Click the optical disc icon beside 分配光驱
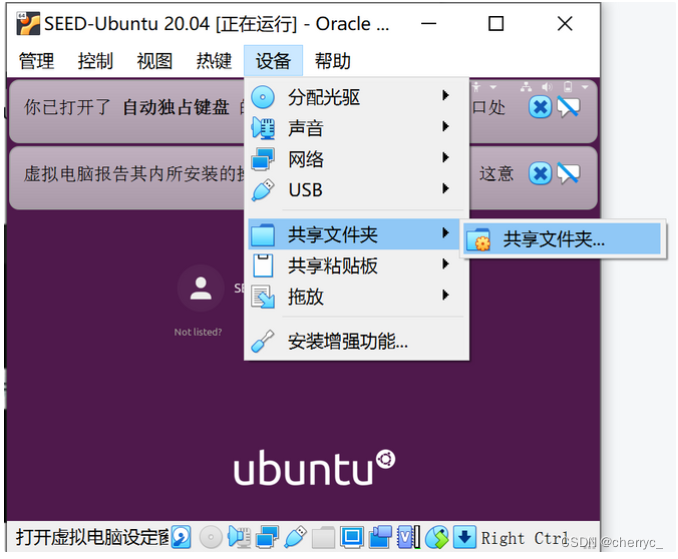 [x=263, y=97]
